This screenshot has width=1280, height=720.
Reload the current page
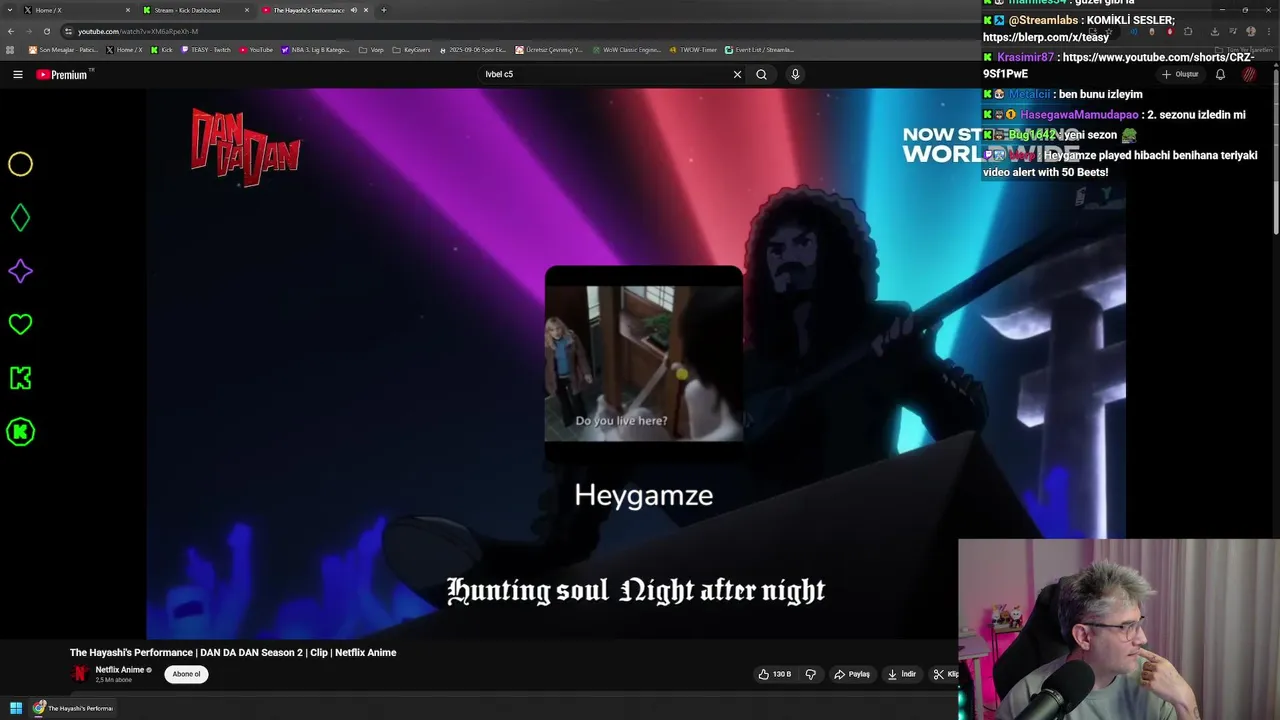pos(47,31)
